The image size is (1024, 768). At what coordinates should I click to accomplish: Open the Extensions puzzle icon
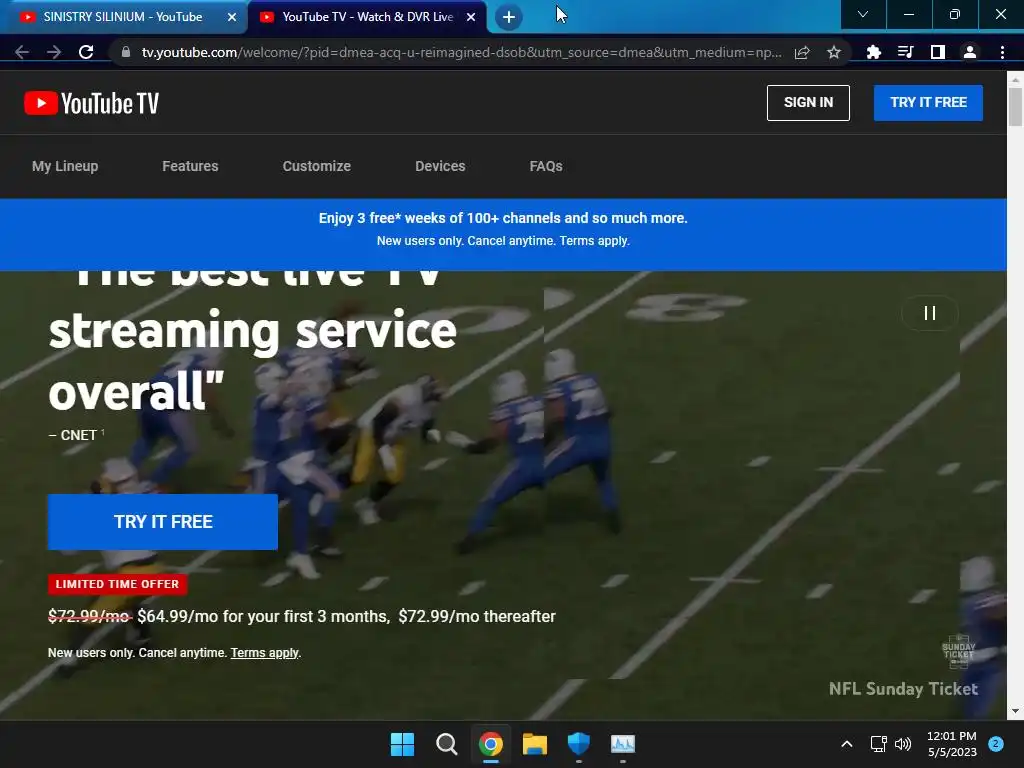[873, 52]
